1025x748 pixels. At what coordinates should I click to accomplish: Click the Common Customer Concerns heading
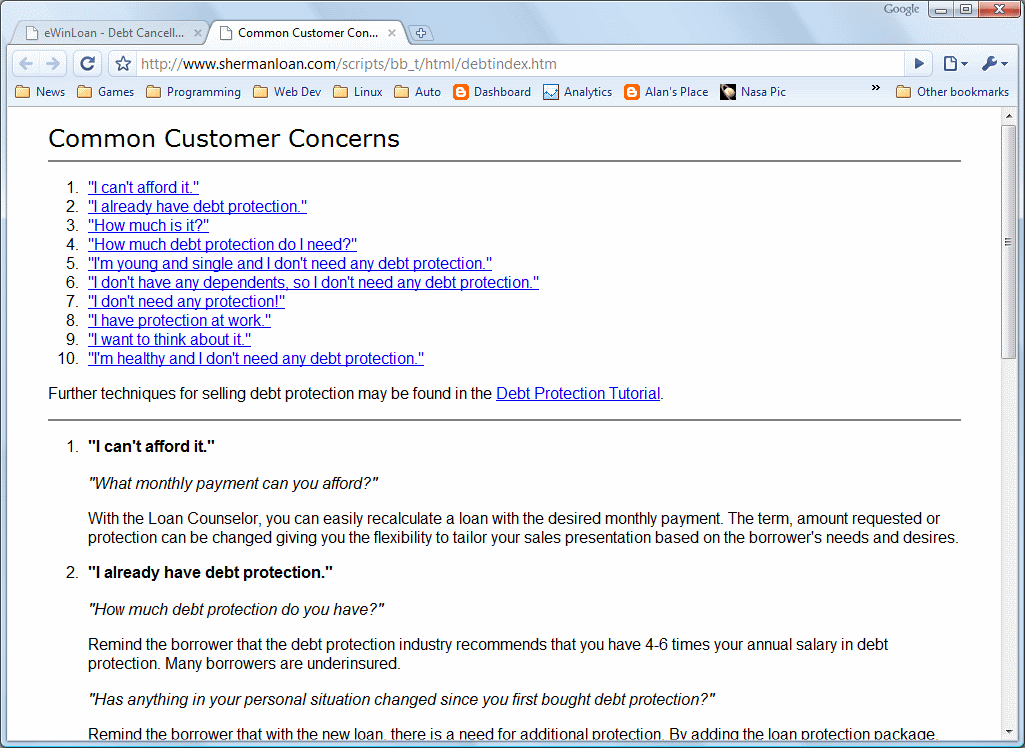click(224, 139)
